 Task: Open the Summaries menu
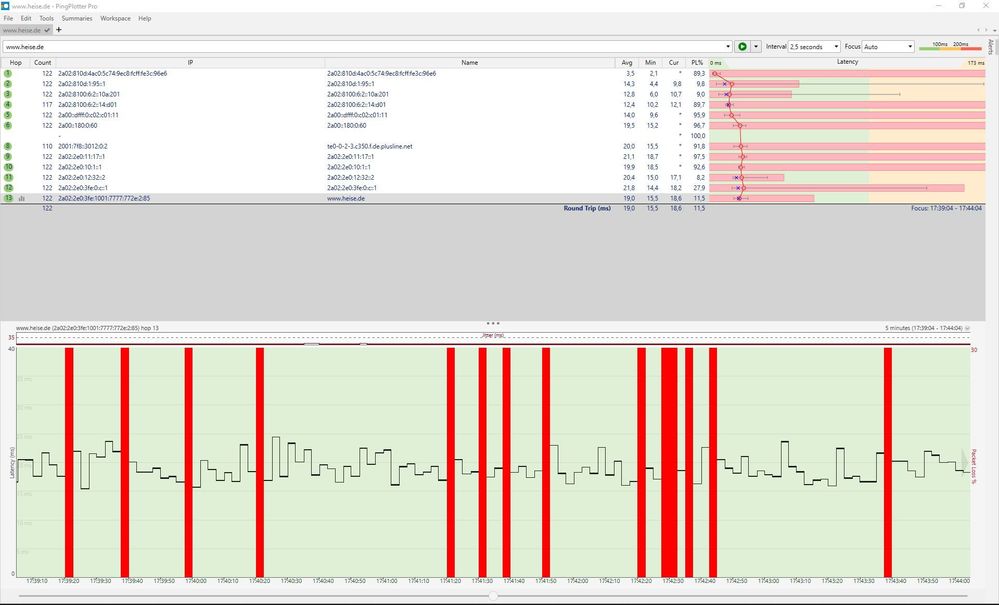pos(77,18)
